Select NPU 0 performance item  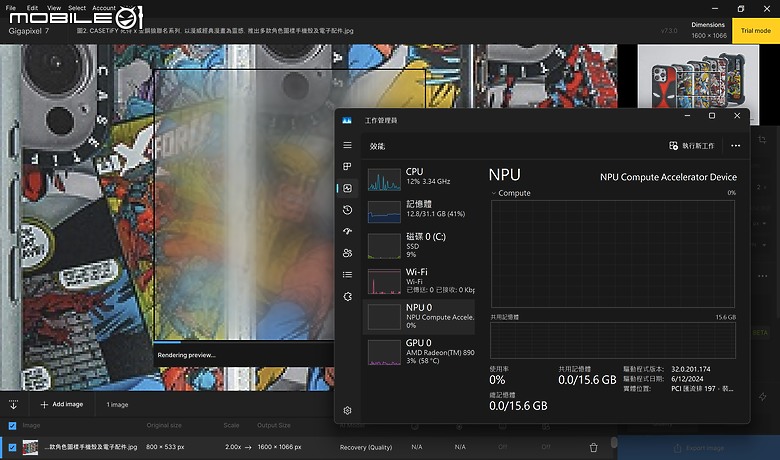click(x=419, y=316)
